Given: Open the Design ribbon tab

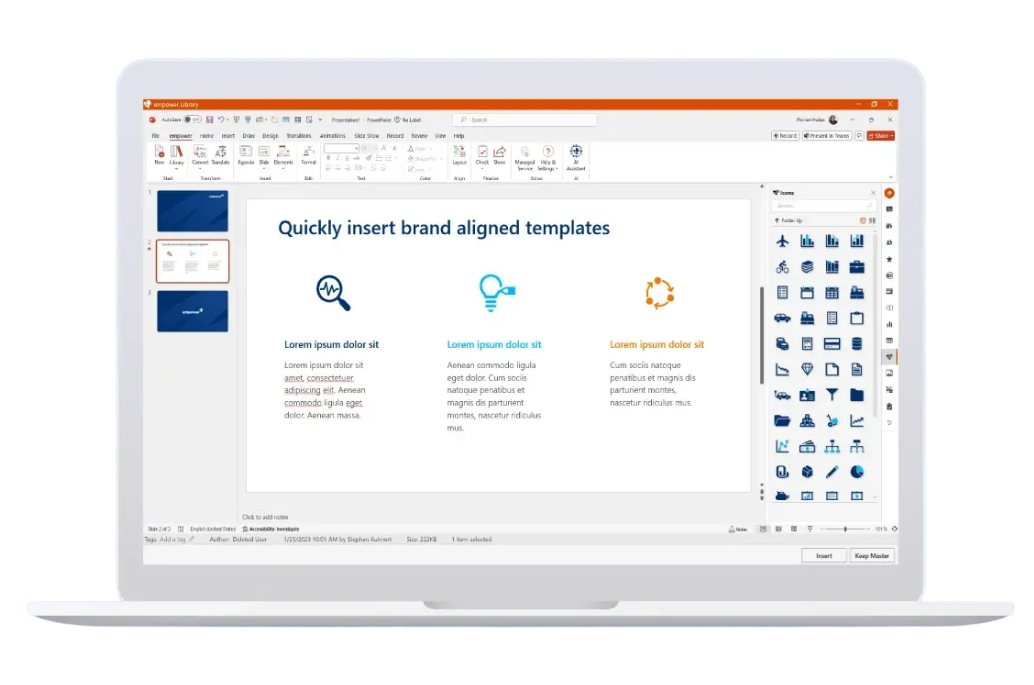Looking at the screenshot, I should click(270, 136).
